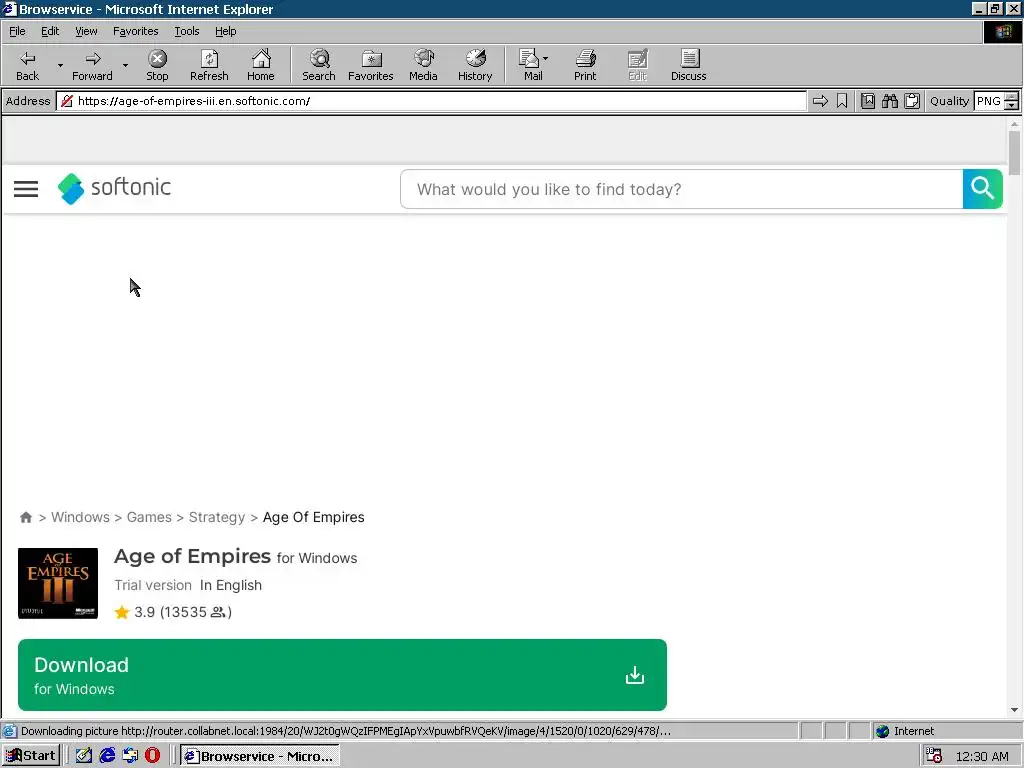Click the Trial version label
The image size is (1024, 768).
(153, 585)
